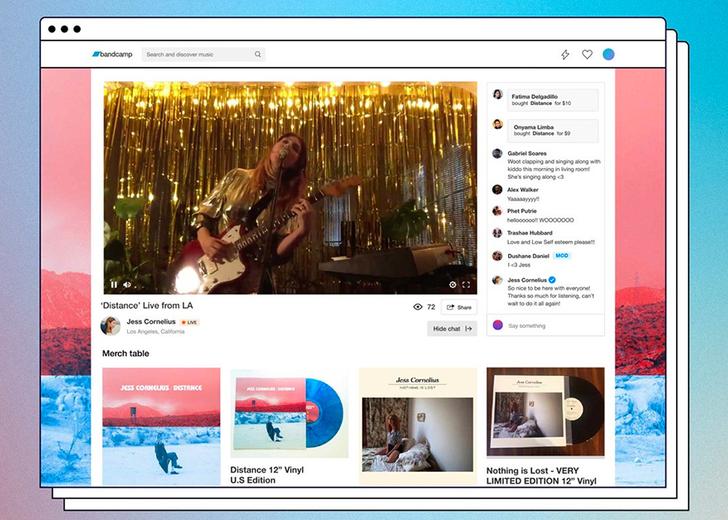Image resolution: width=728 pixels, height=520 pixels.
Task: Open Jess Cornelius artist avatar
Action: click(x=110, y=325)
